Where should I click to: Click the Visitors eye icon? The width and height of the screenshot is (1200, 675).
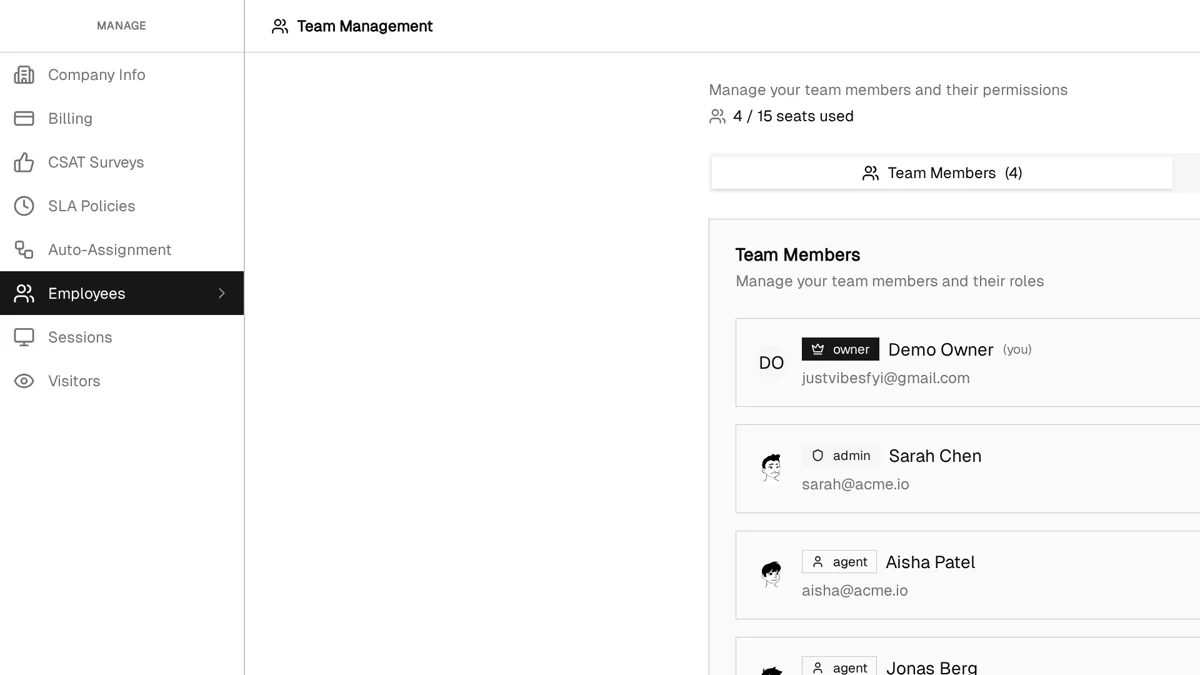(x=24, y=381)
